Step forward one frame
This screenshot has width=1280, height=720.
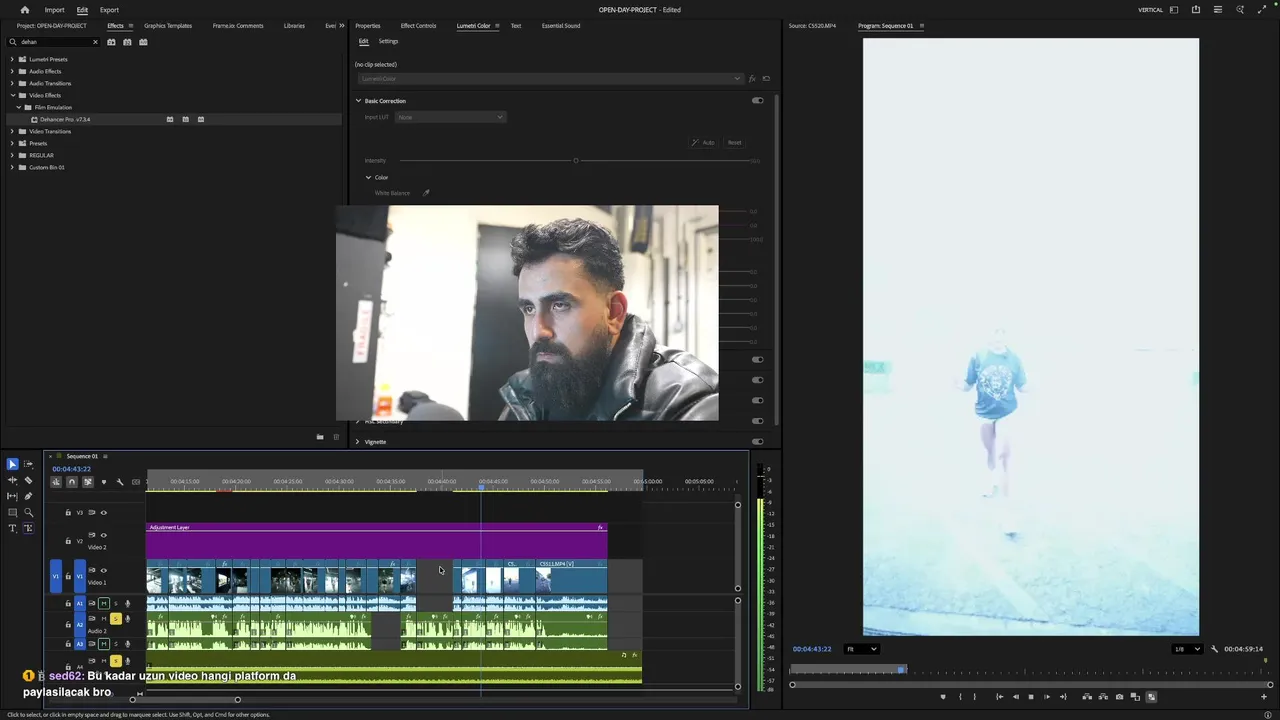pos(1047,697)
